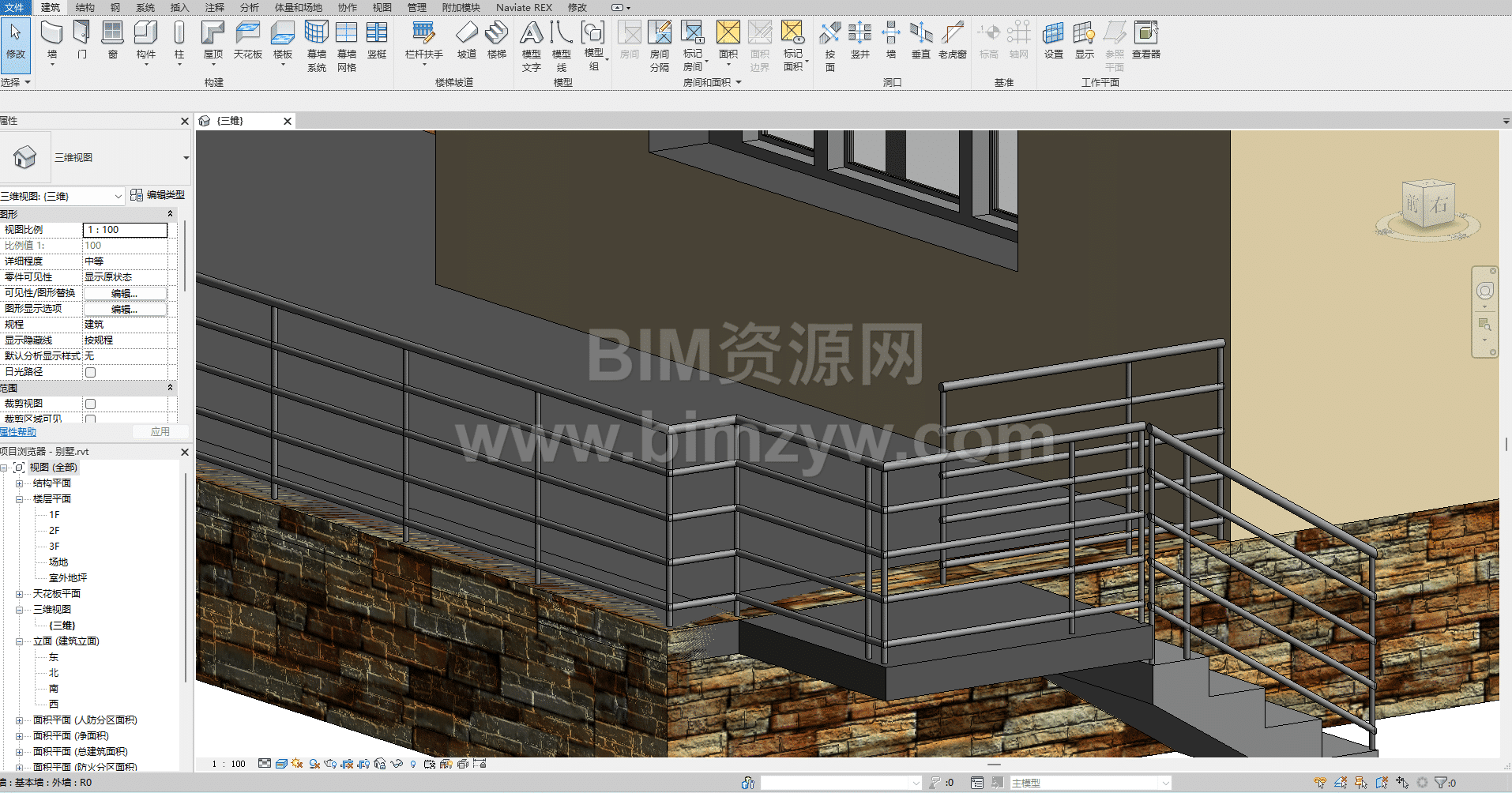Click the Properties Help (属性帮助) link
Image resolution: width=1512 pixels, height=793 pixels.
click(x=18, y=432)
